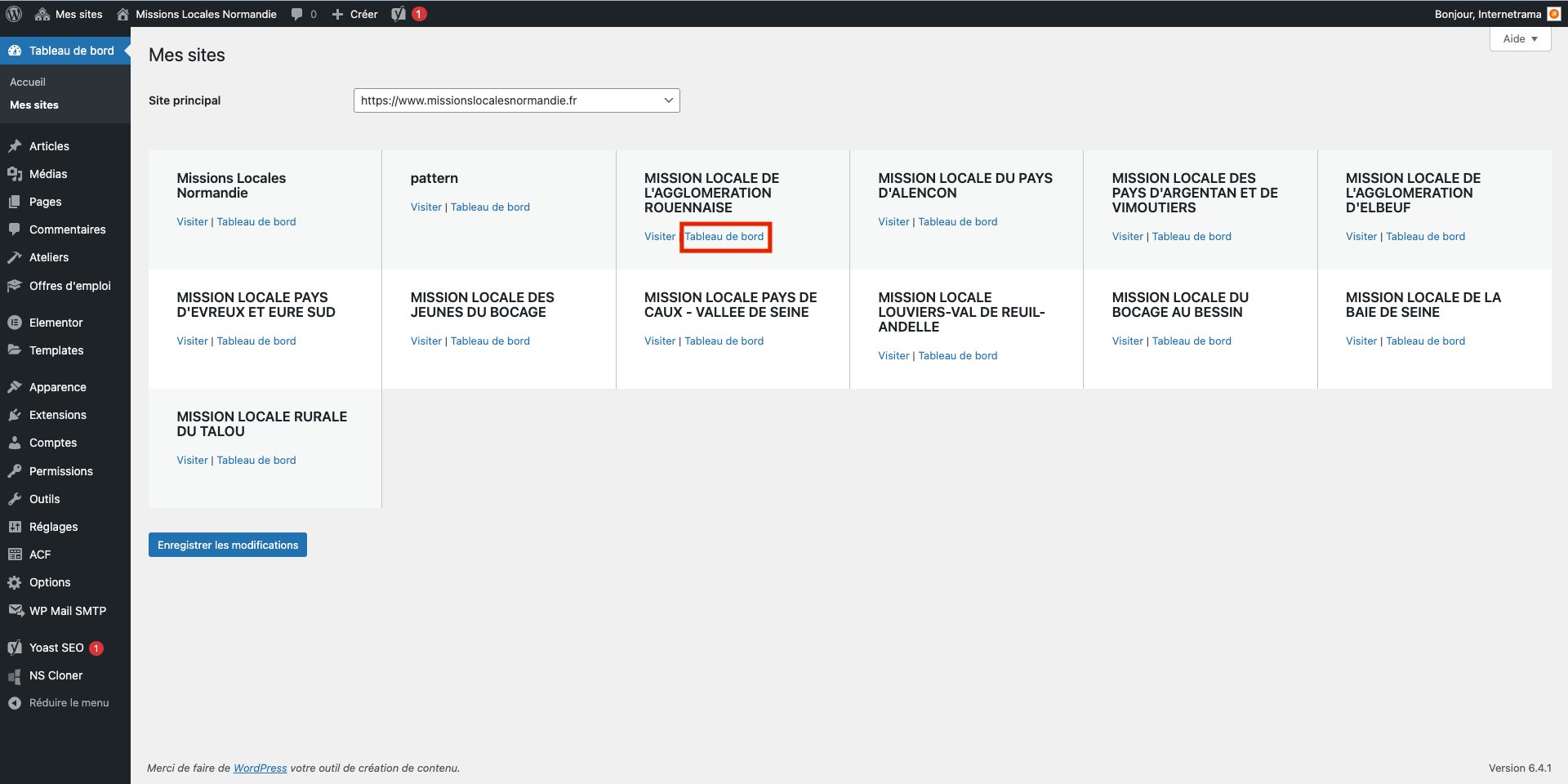This screenshot has width=1568, height=784.
Task: Open the Mes sites admin bar menu
Action: point(69,14)
